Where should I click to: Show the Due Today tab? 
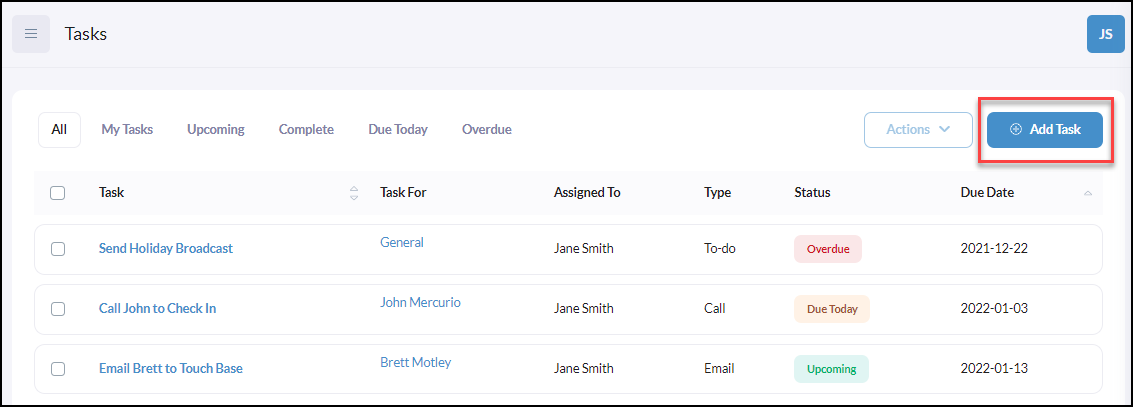point(398,130)
